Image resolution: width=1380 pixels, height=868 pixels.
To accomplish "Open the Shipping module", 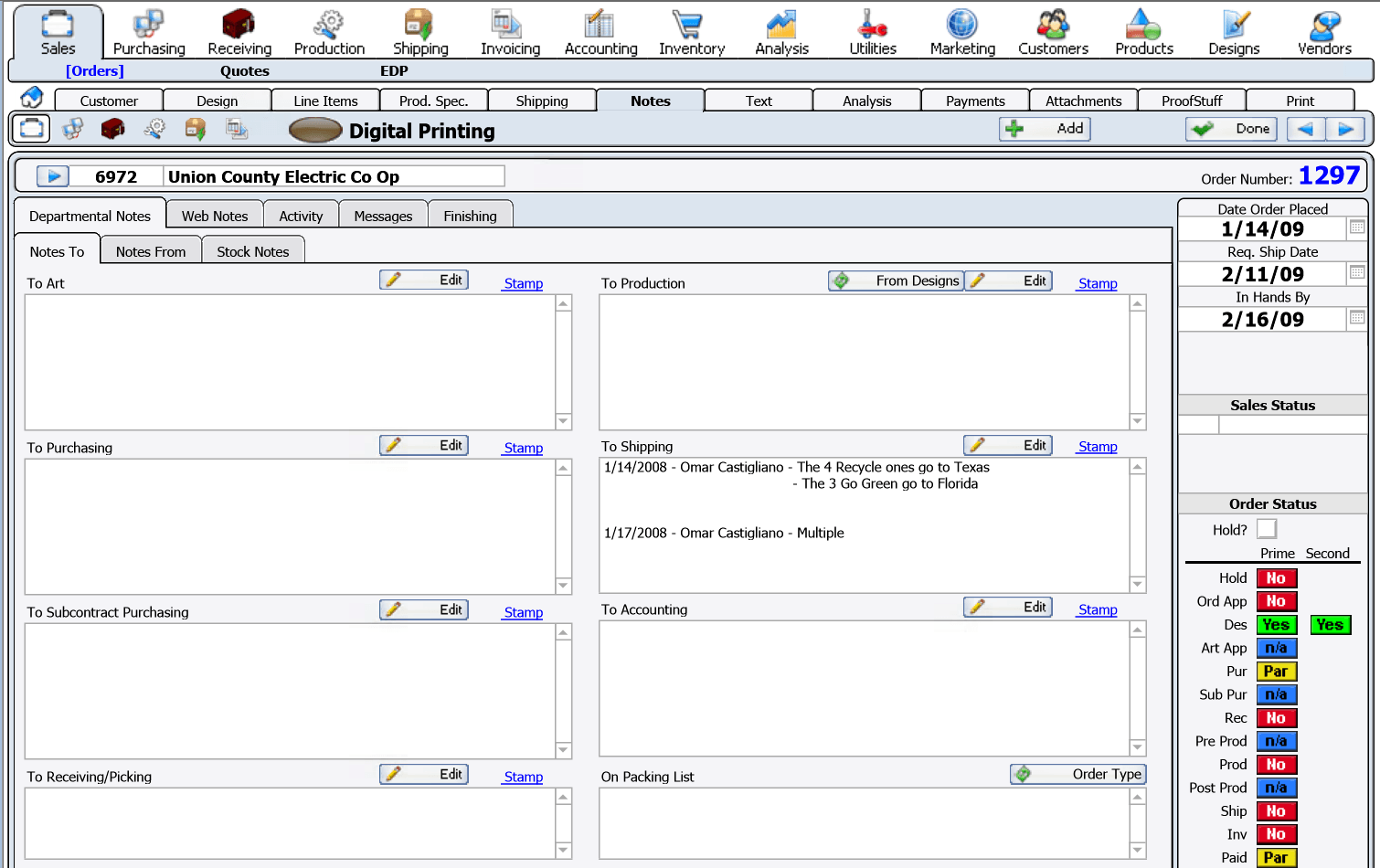I will (420, 32).
